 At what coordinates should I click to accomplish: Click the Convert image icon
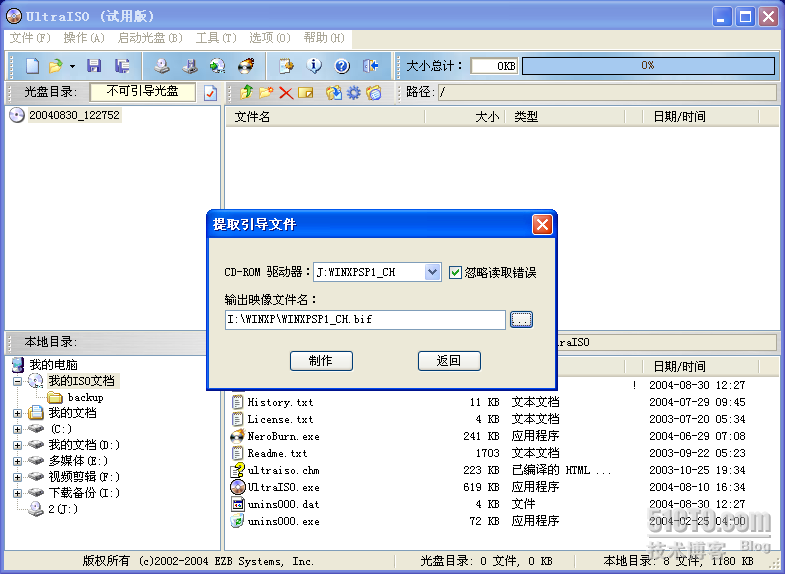point(218,66)
